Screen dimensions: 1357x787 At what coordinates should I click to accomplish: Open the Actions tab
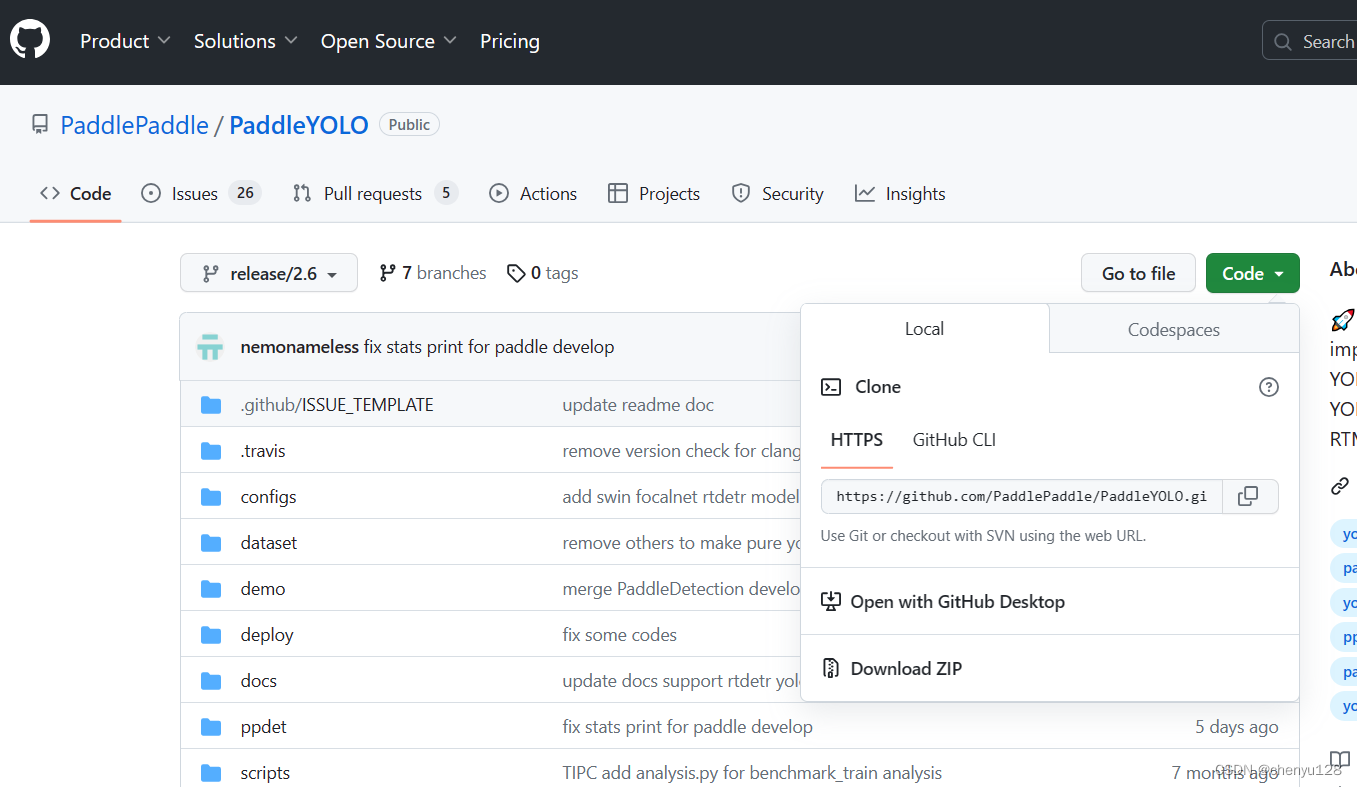533,194
